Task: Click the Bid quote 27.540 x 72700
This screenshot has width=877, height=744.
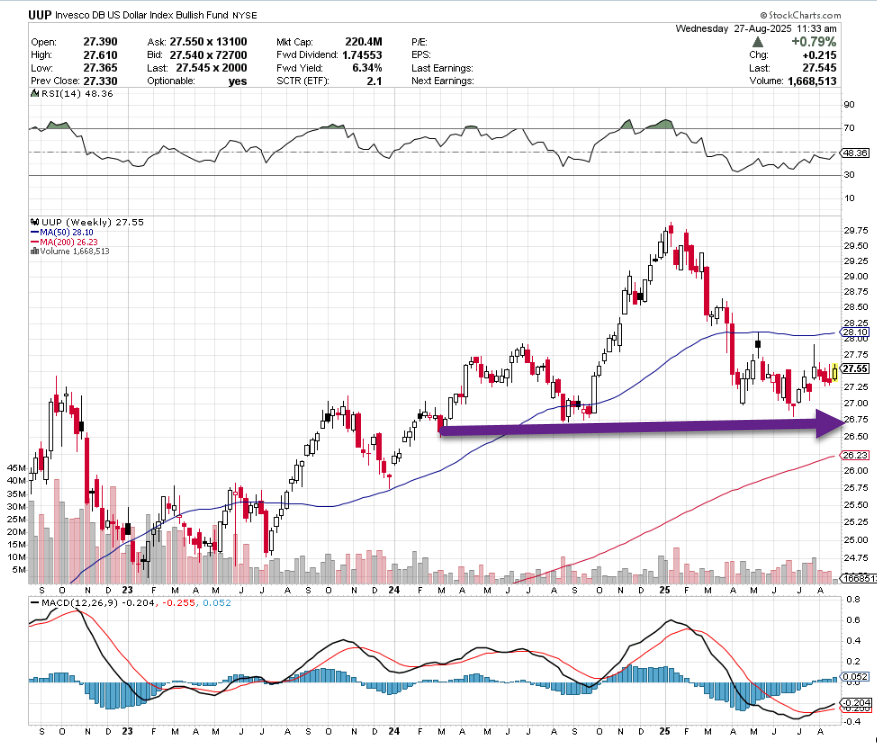Action: [x=208, y=55]
